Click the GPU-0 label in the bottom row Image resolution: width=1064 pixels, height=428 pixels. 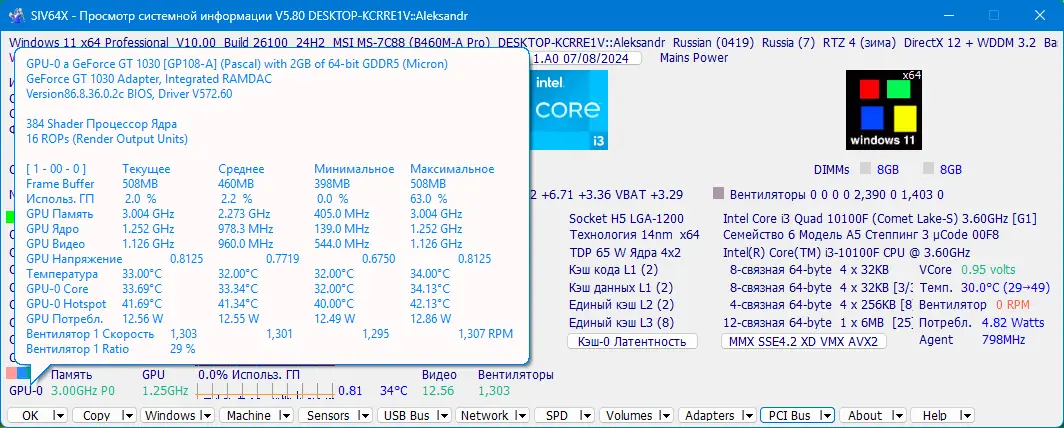pos(26,391)
